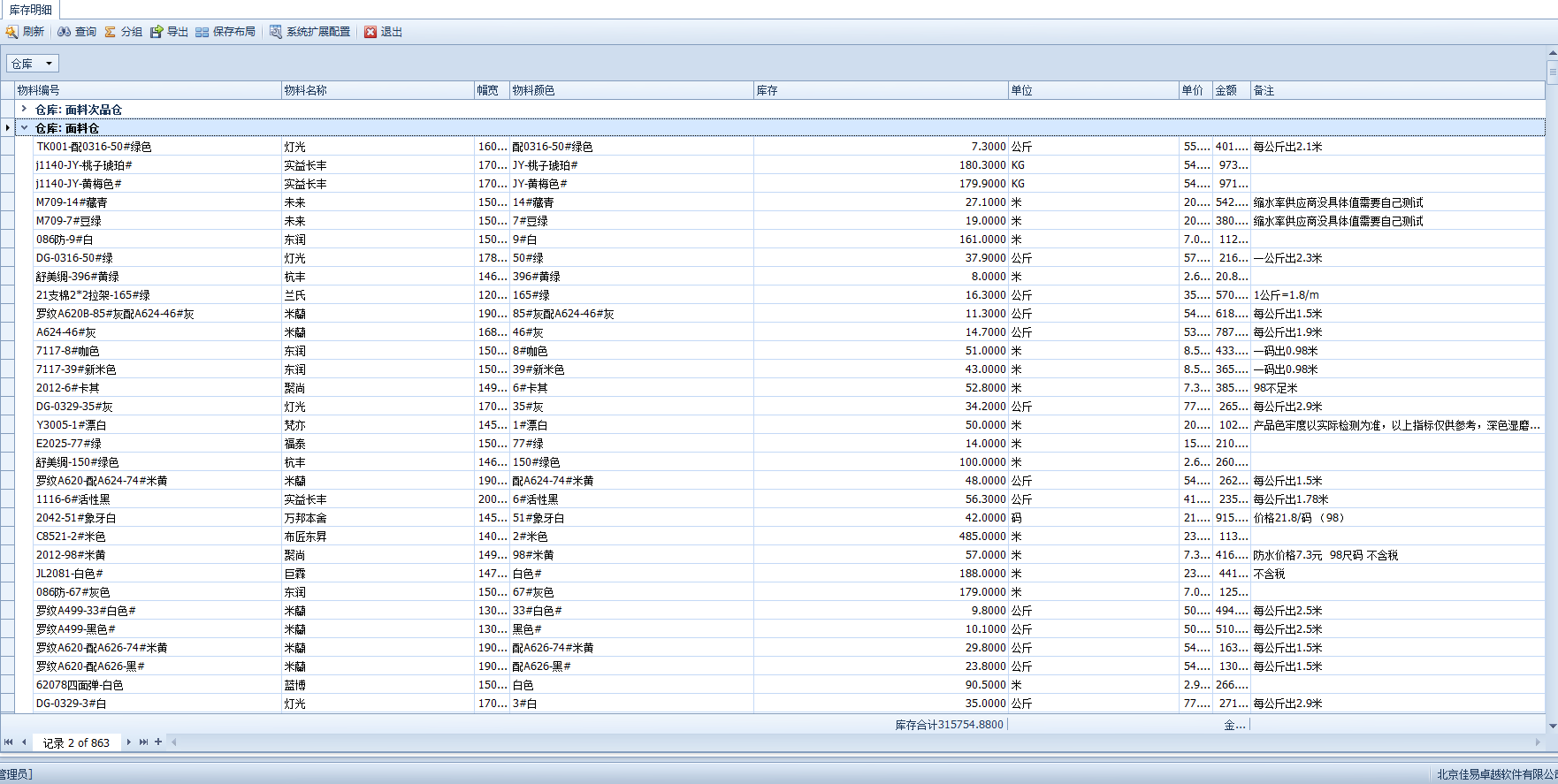Screen dimensions: 1558x784
Task: Open 查询 search with binoculars icon
Action: point(65,32)
